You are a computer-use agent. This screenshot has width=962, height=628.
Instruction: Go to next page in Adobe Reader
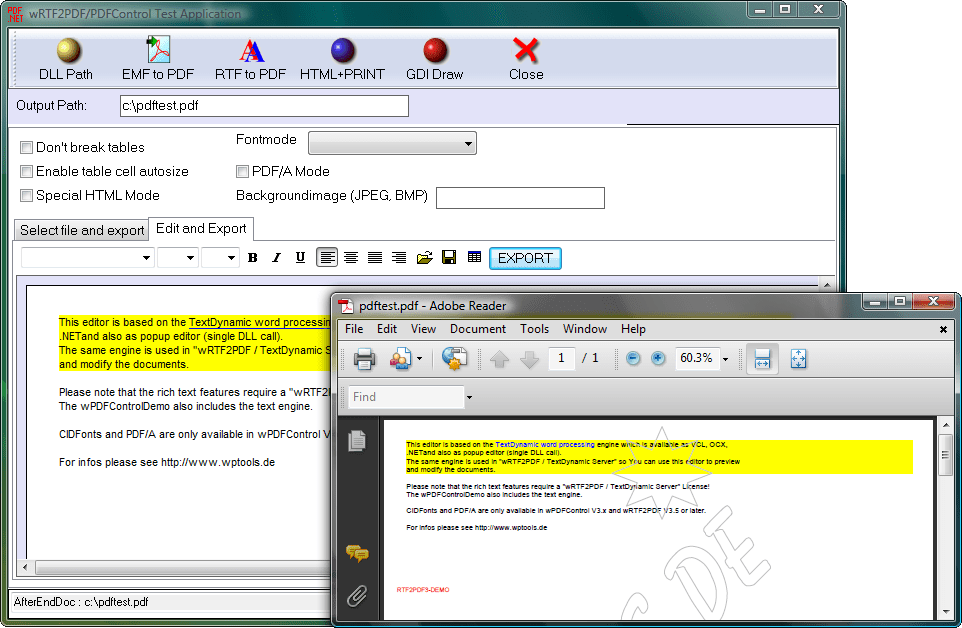(529, 359)
